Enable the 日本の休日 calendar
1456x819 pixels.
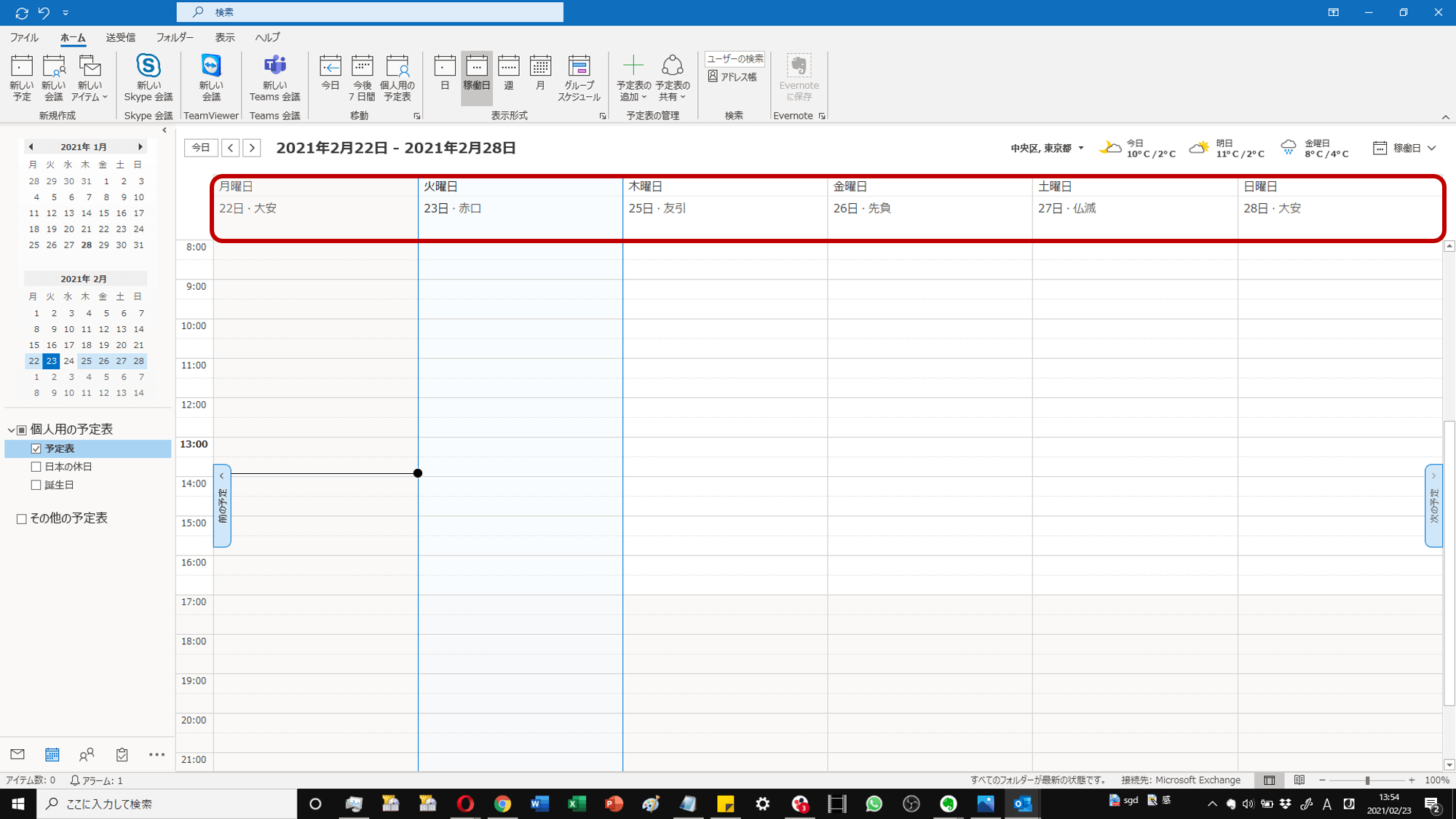[x=36, y=467]
